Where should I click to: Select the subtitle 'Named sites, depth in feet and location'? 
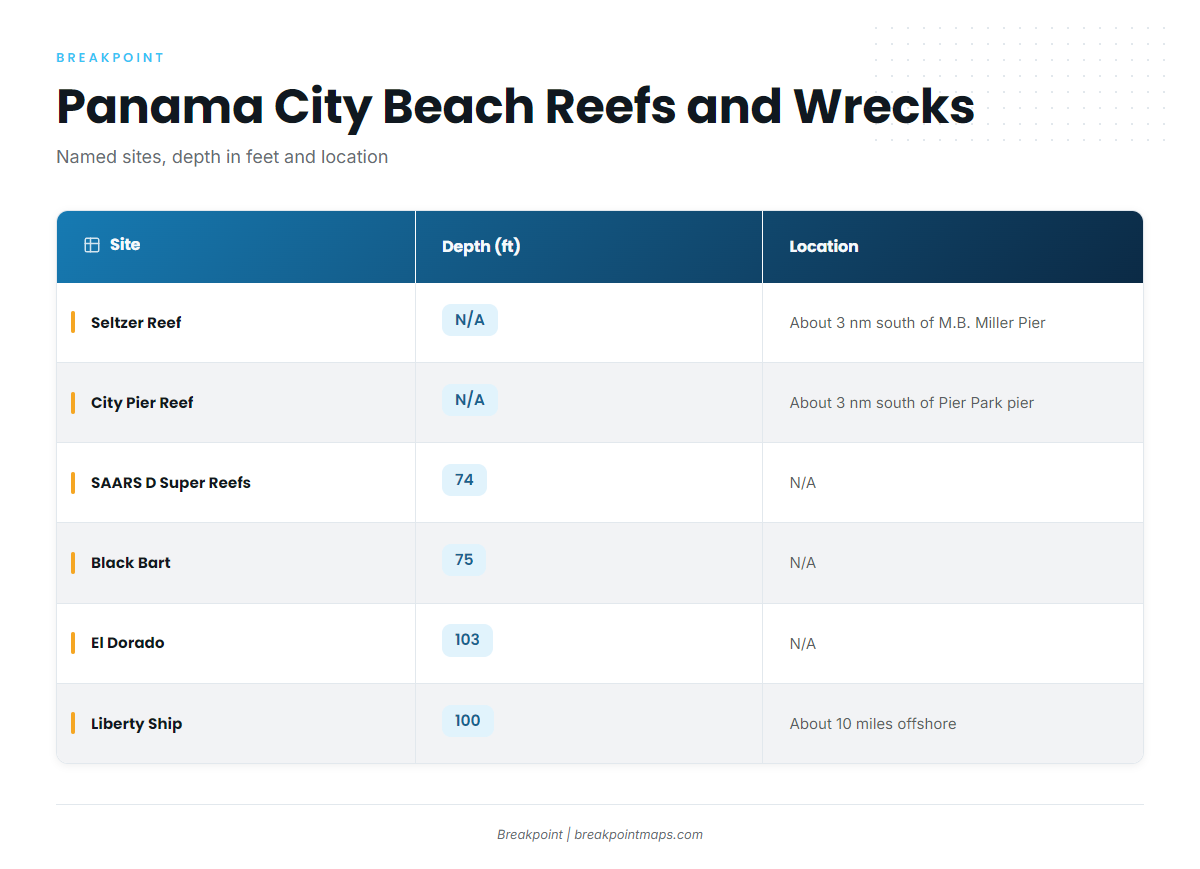(x=222, y=157)
